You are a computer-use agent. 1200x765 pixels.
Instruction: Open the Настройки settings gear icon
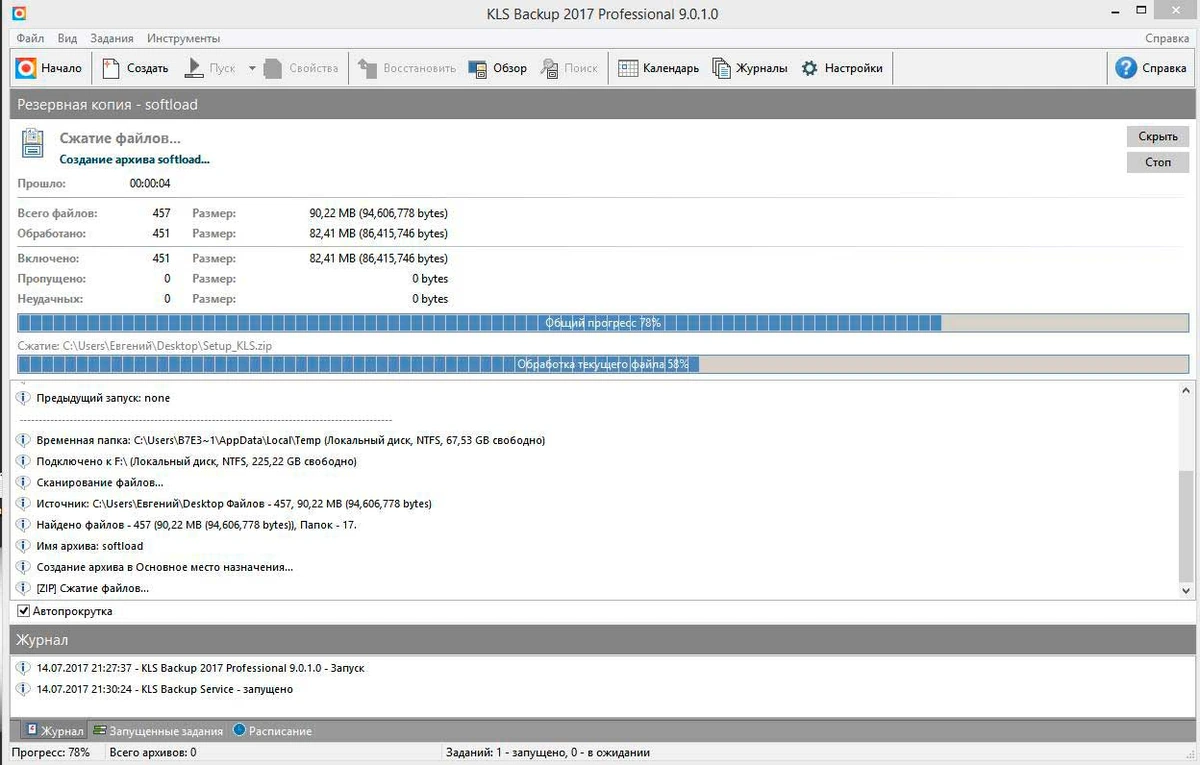pyautogui.click(x=809, y=68)
